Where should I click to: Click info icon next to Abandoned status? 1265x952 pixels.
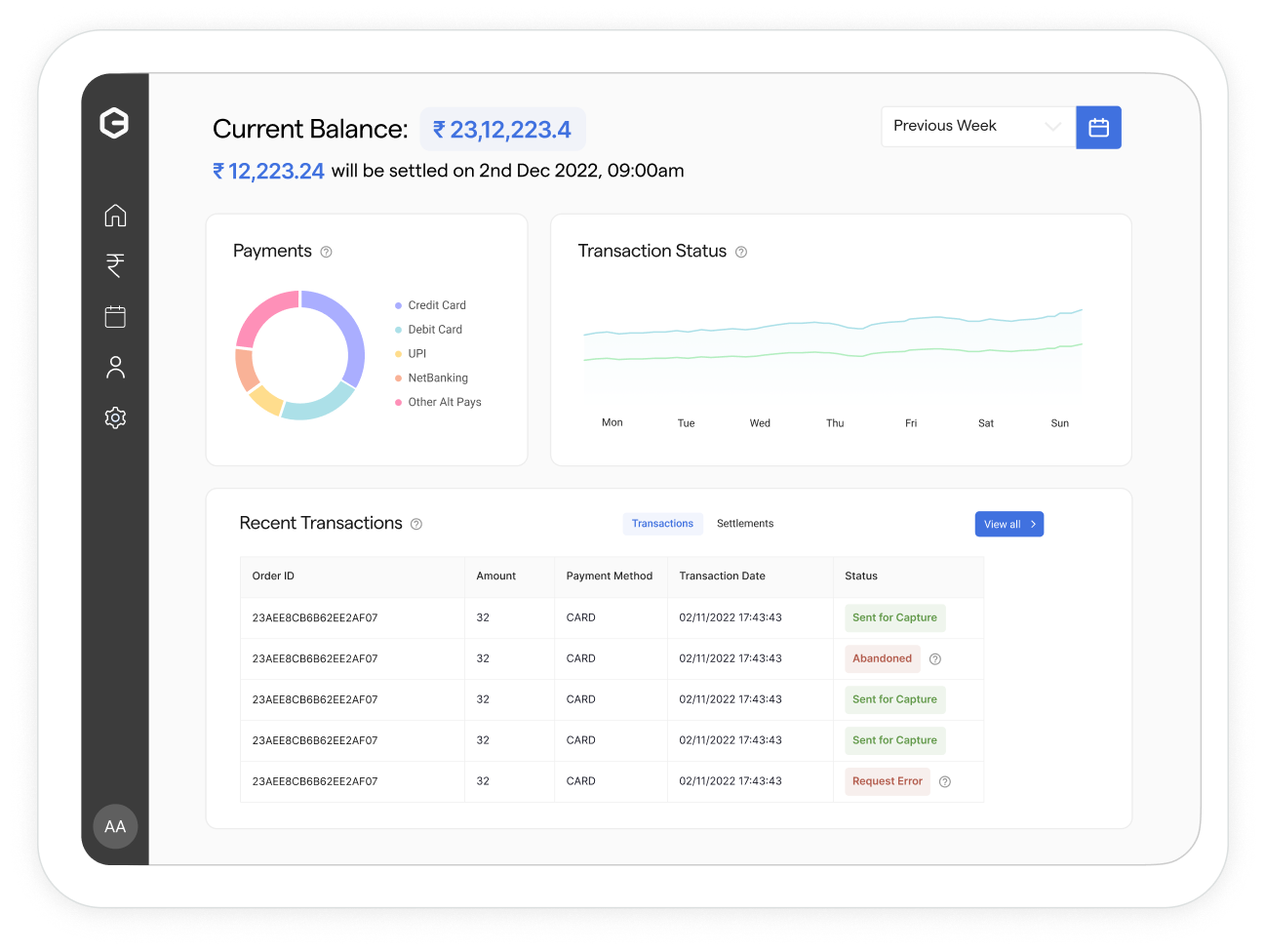[x=935, y=659]
